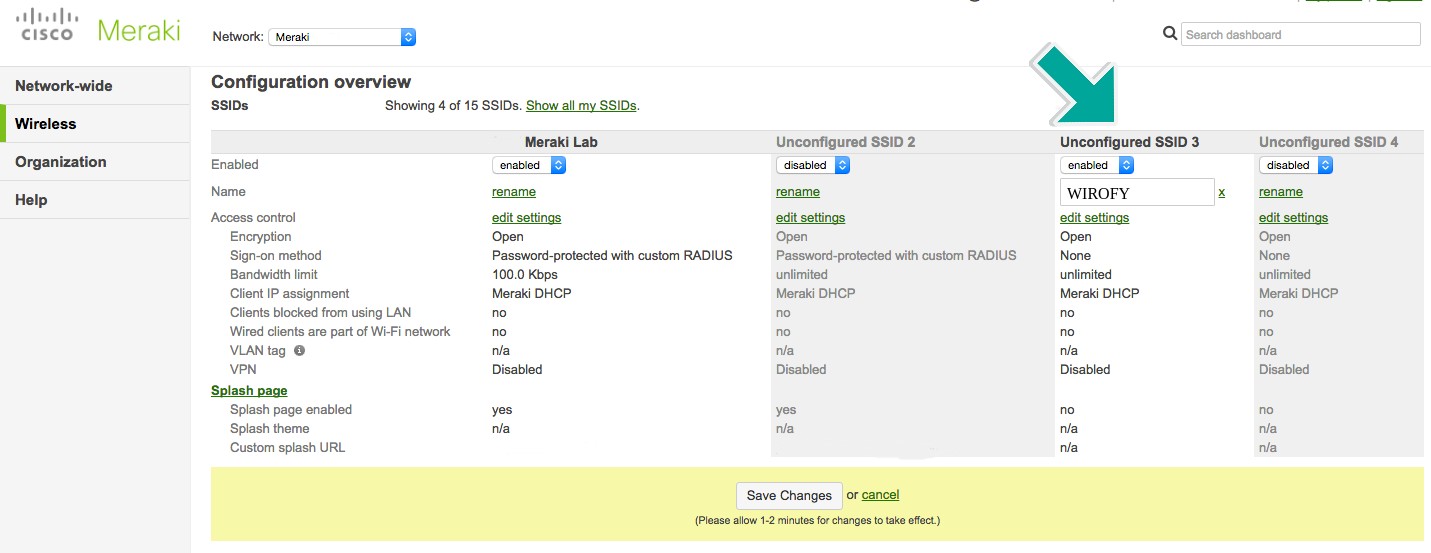Viewport: 1431px width, 553px height.
Task: Click the cancel link
Action: [x=880, y=495]
